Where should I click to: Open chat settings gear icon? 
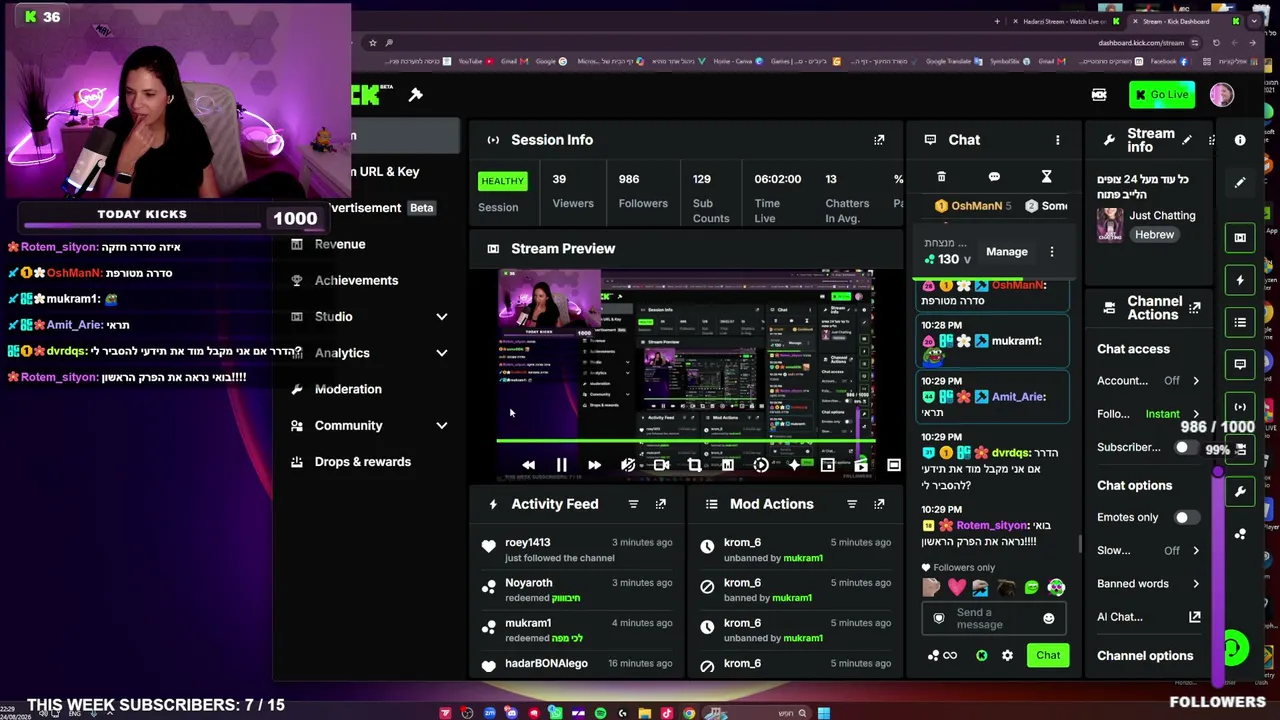(x=1007, y=656)
